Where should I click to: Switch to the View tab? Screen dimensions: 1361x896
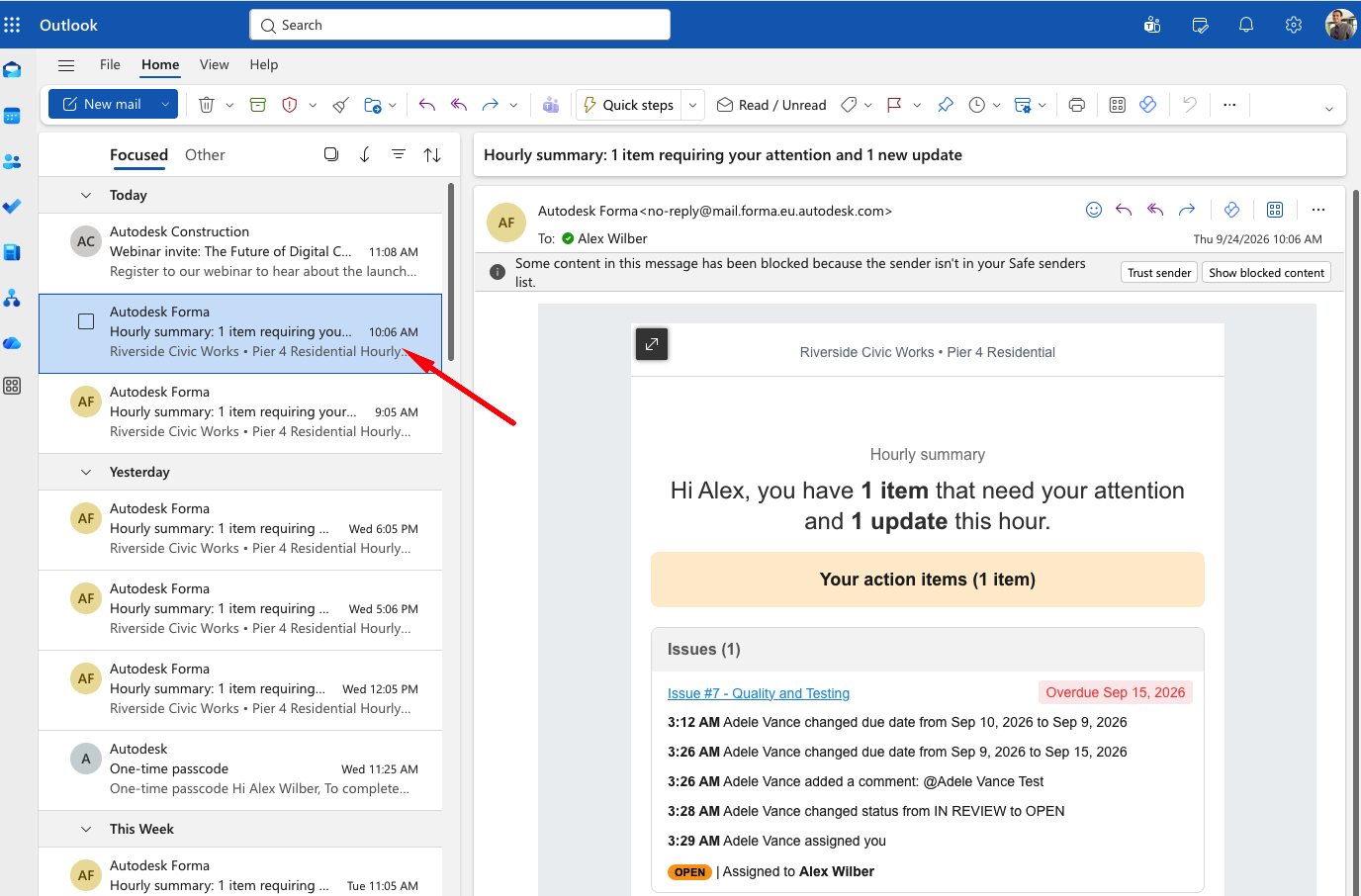pyautogui.click(x=214, y=64)
